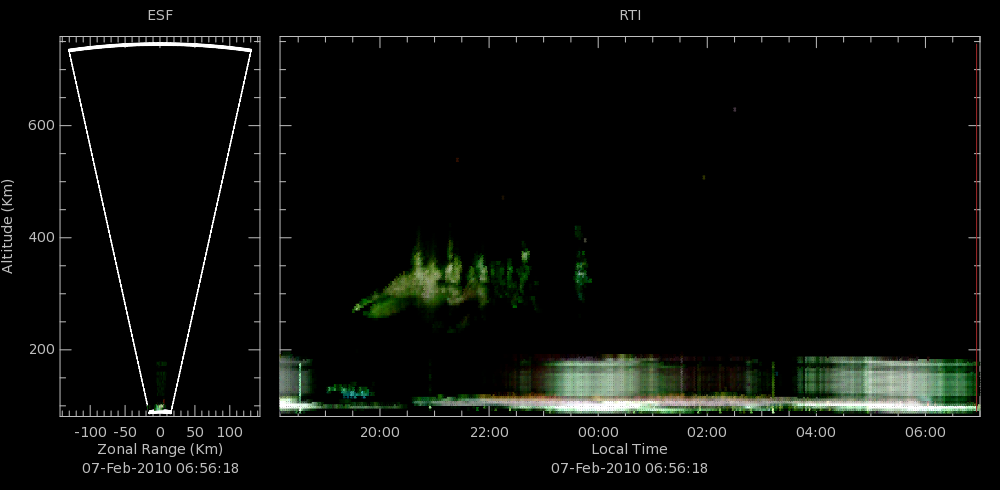Click the 20:00 time tick label
This screenshot has width=1000, height=490.
pos(379,433)
